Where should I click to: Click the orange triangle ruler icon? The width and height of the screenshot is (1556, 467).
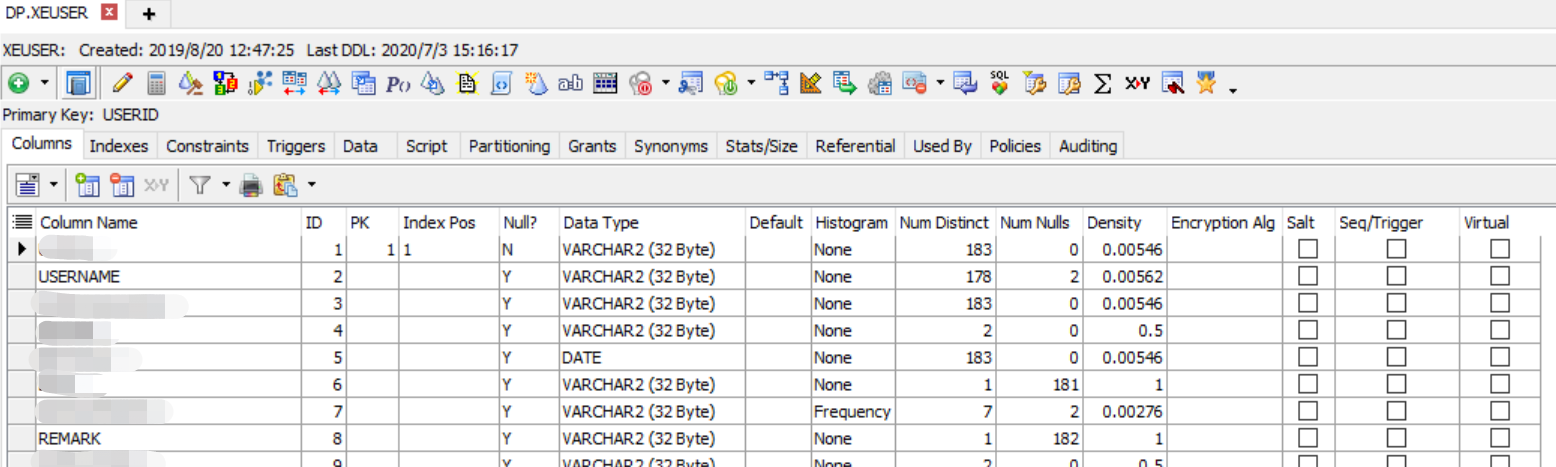[x=810, y=83]
